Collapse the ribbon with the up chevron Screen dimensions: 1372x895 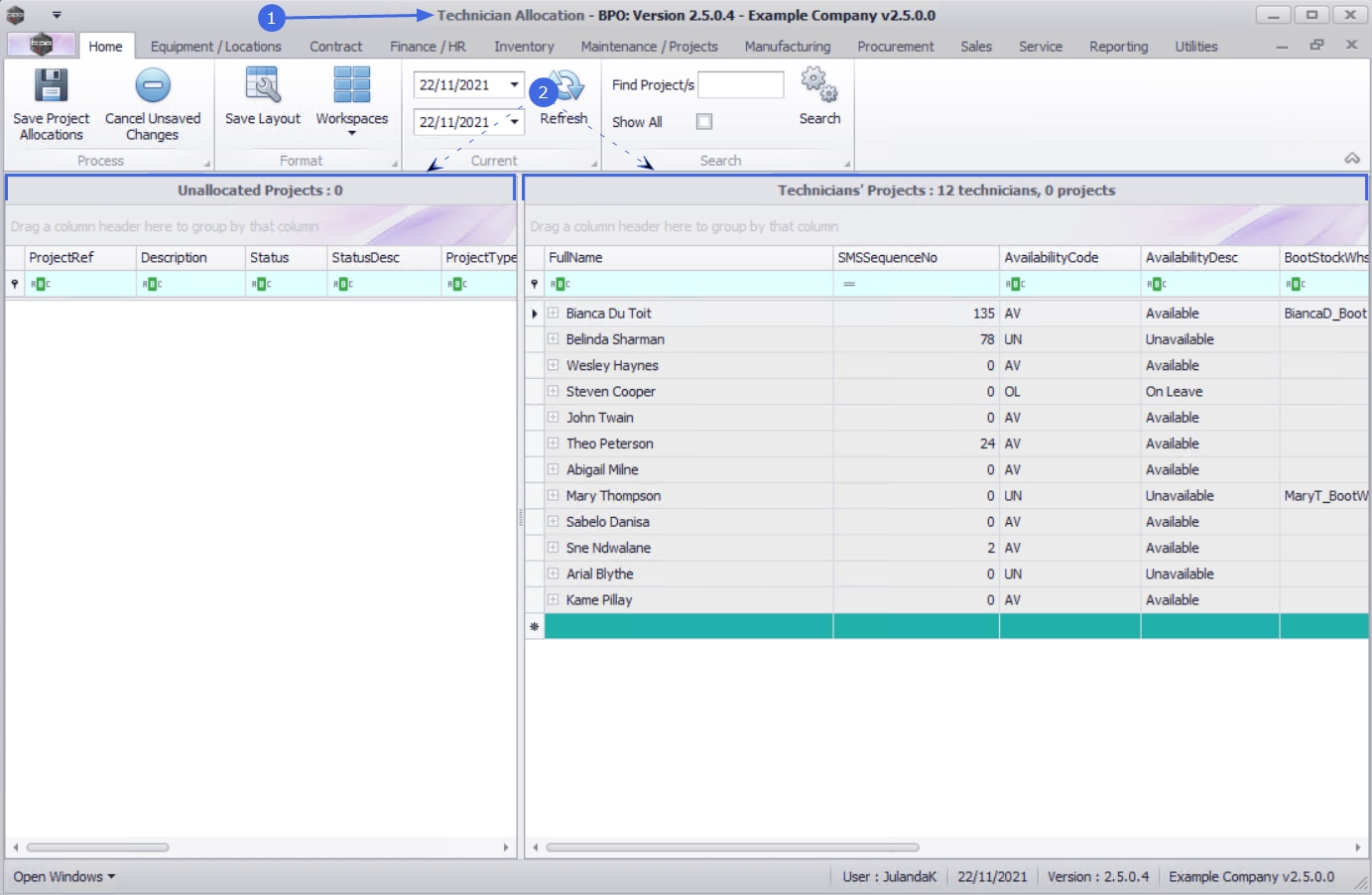1352,159
